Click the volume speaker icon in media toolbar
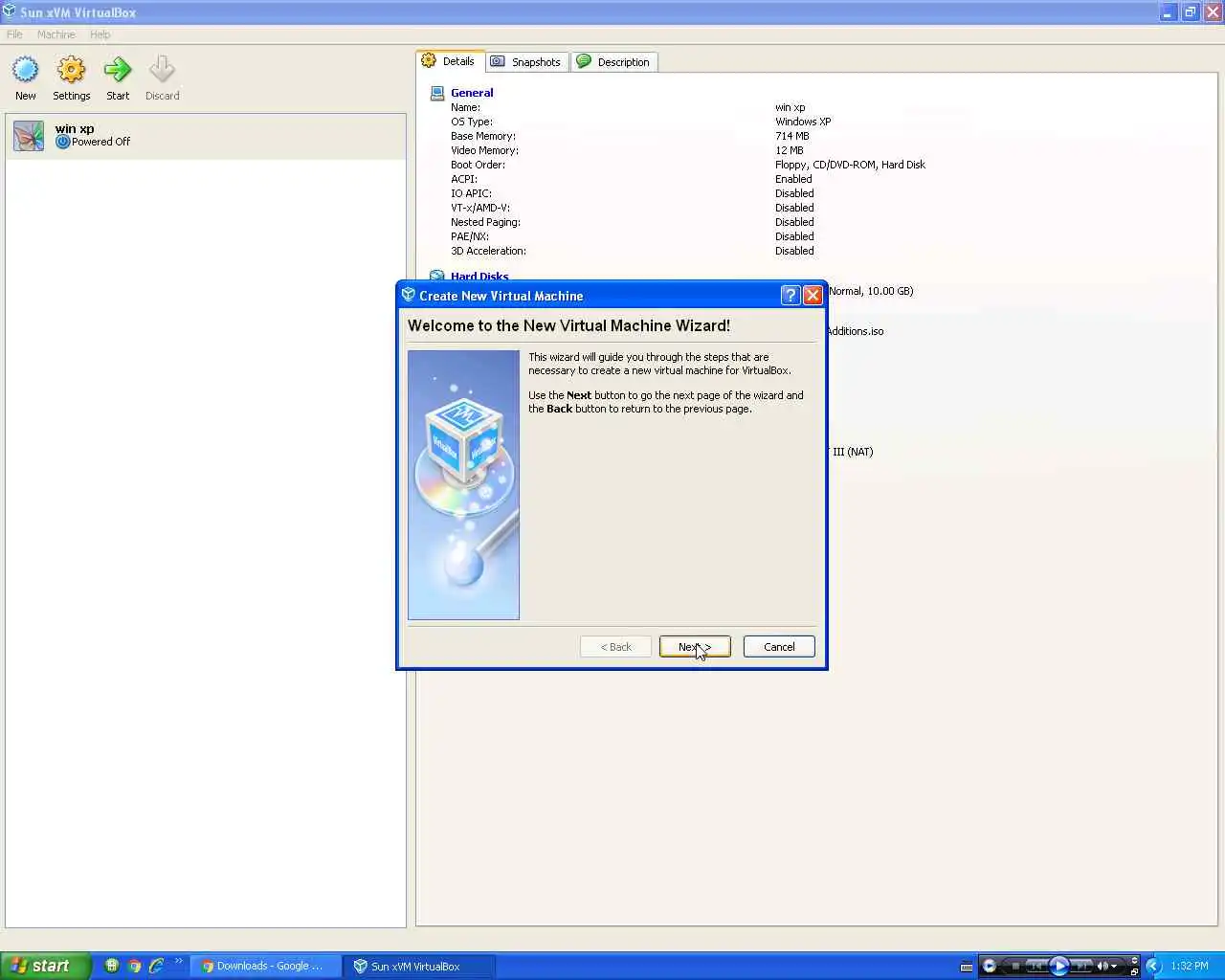1225x980 pixels. click(x=1102, y=966)
